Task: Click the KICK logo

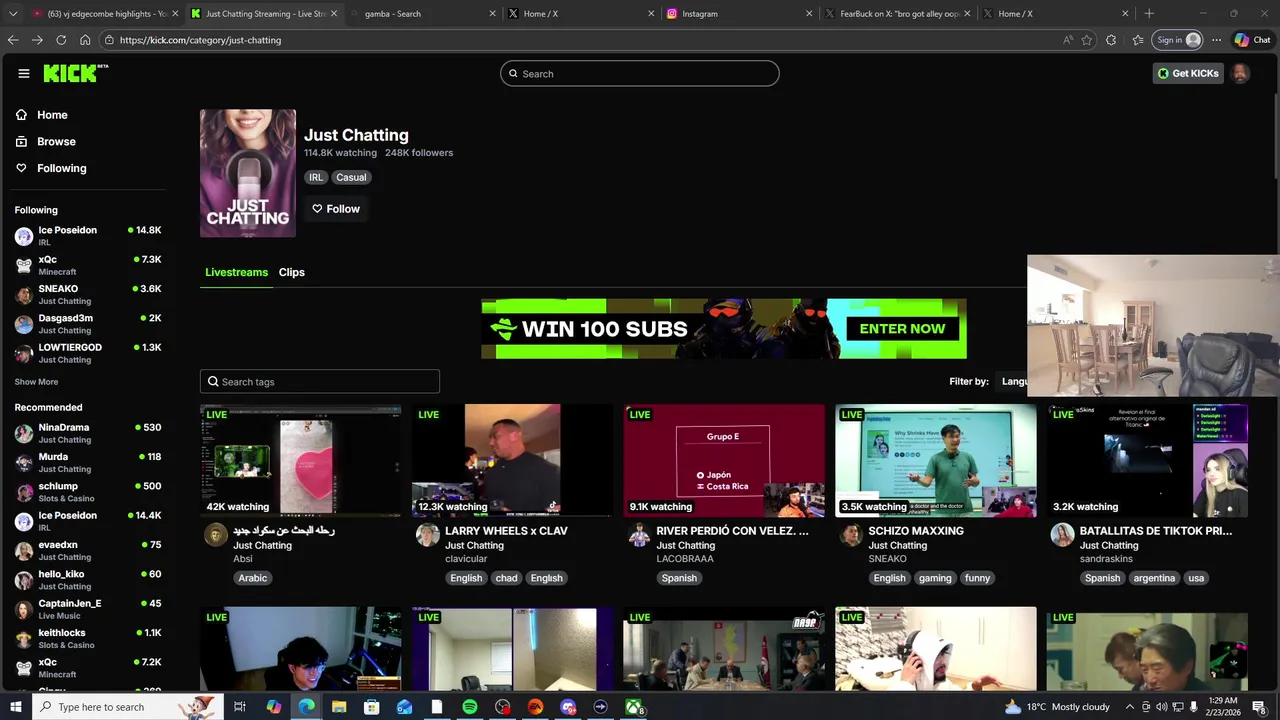Action: coord(75,73)
